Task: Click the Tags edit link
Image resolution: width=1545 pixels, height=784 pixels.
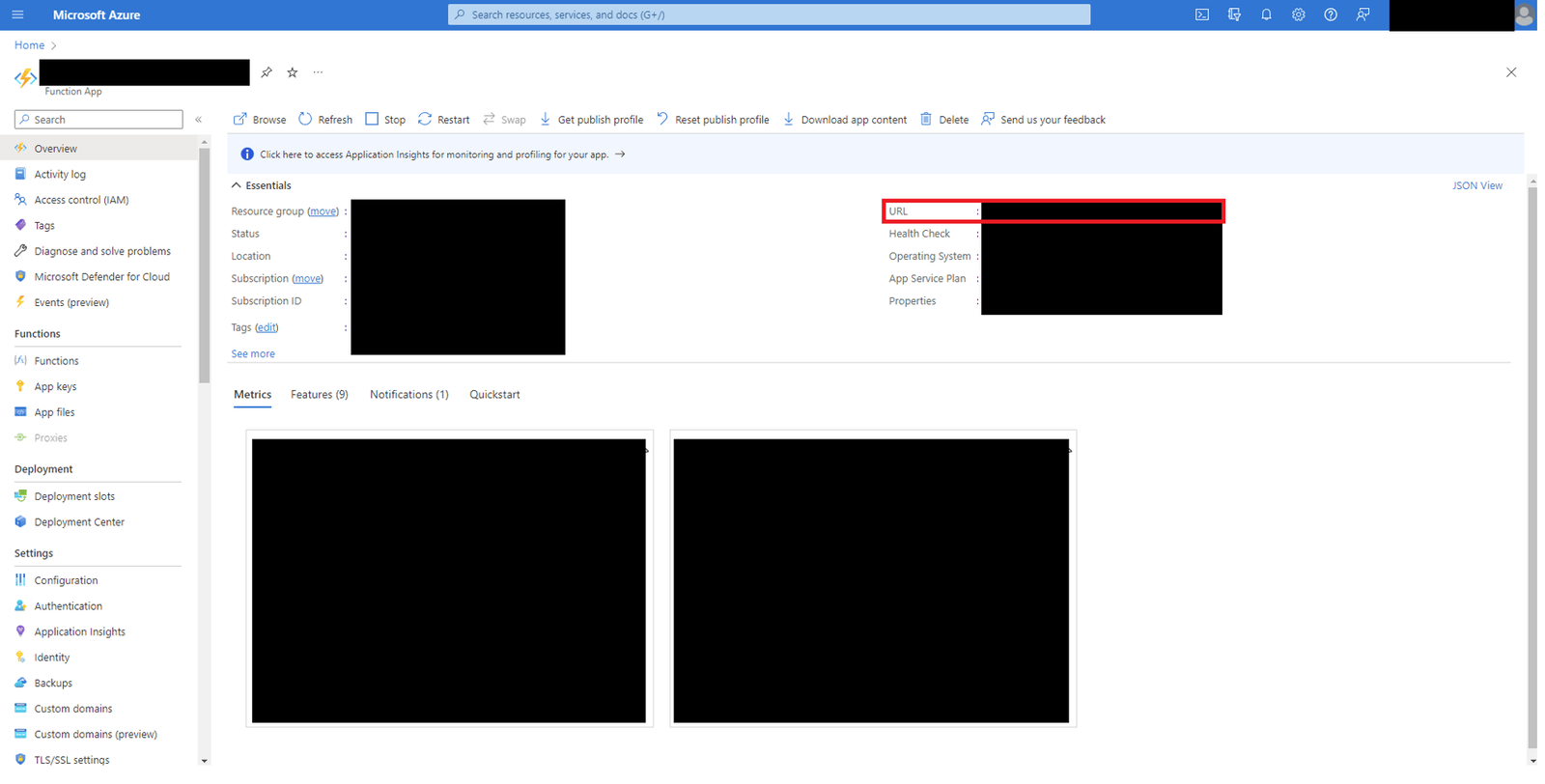Action: point(267,327)
